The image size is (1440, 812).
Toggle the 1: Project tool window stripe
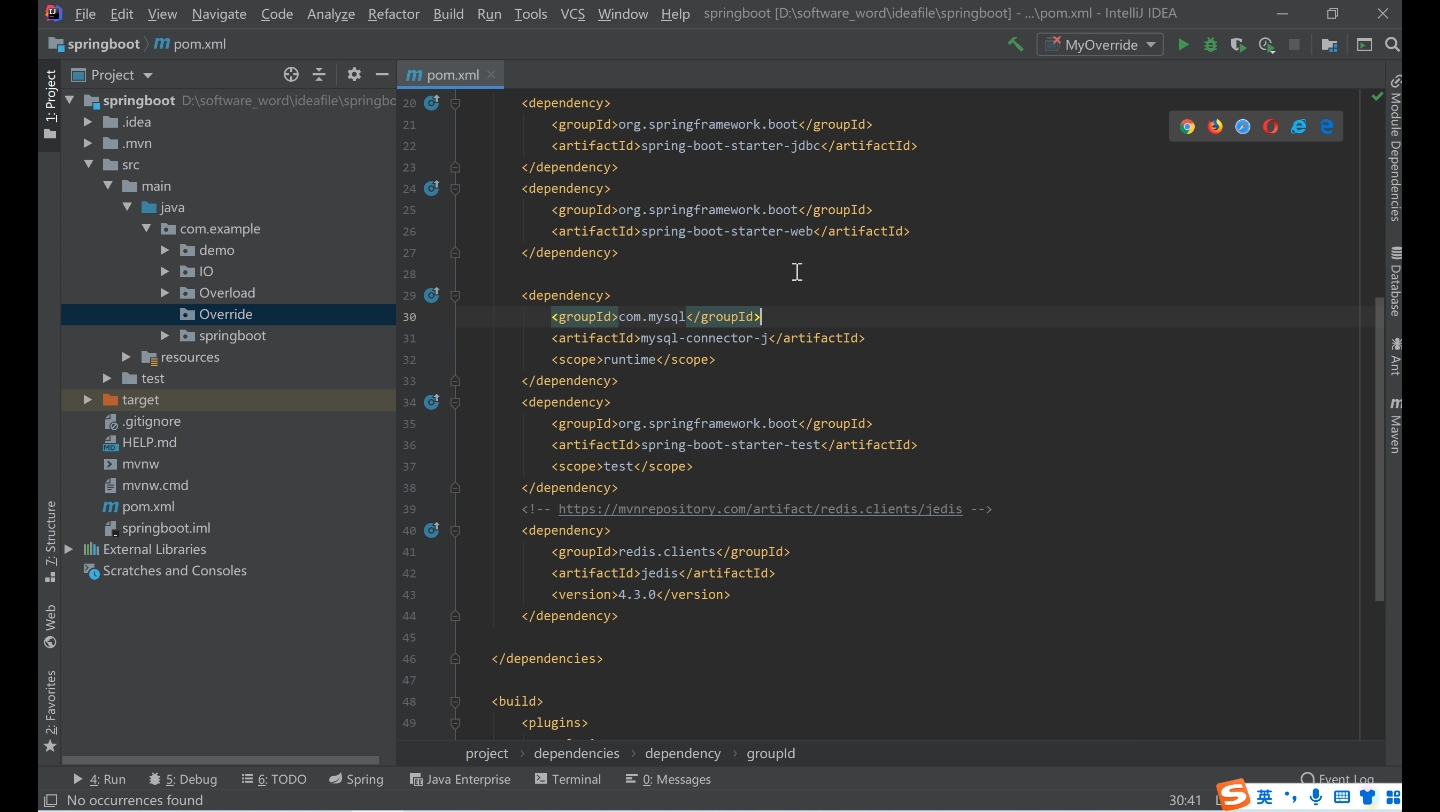[x=50, y=104]
